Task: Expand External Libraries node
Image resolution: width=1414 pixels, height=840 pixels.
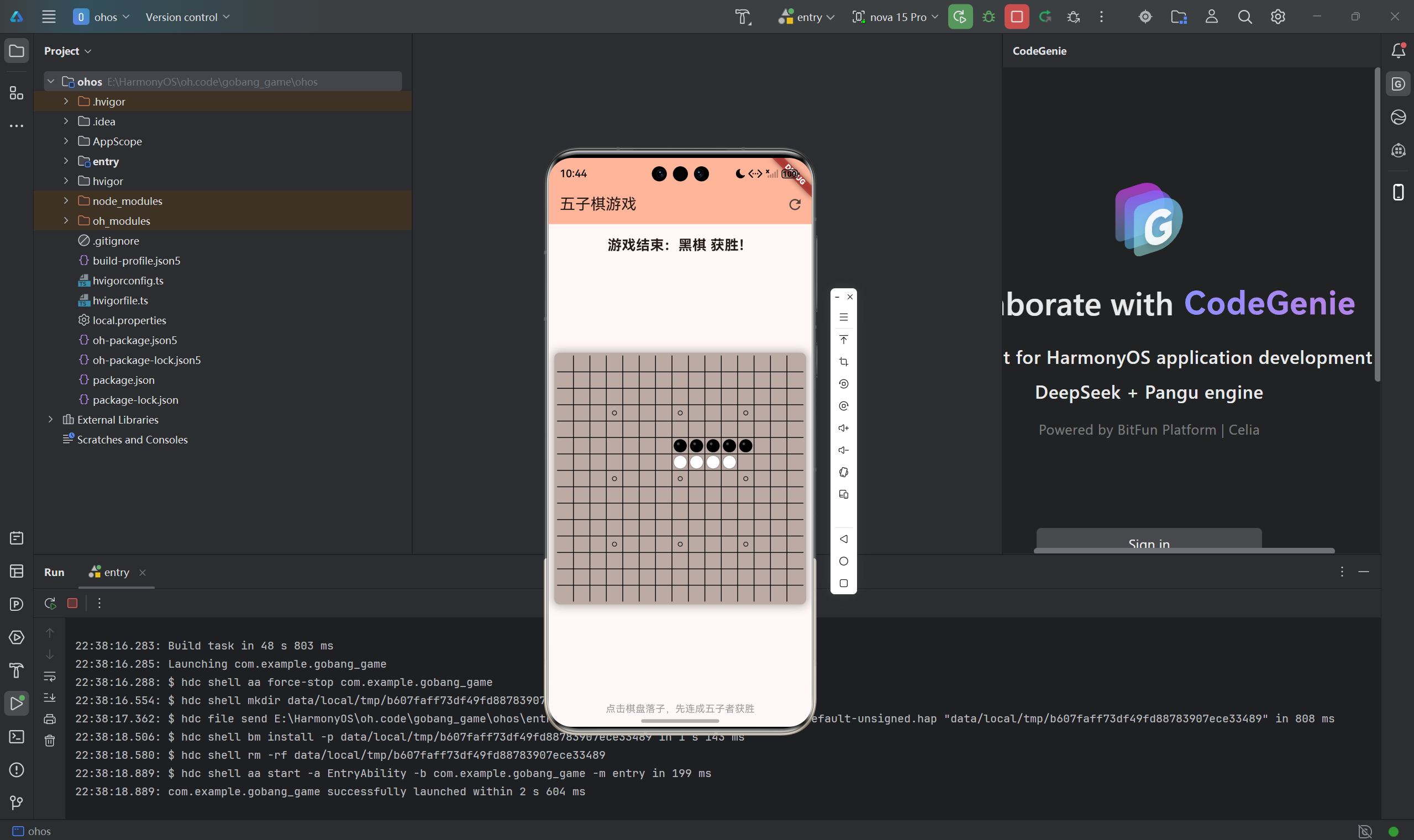Action: pyautogui.click(x=50, y=419)
